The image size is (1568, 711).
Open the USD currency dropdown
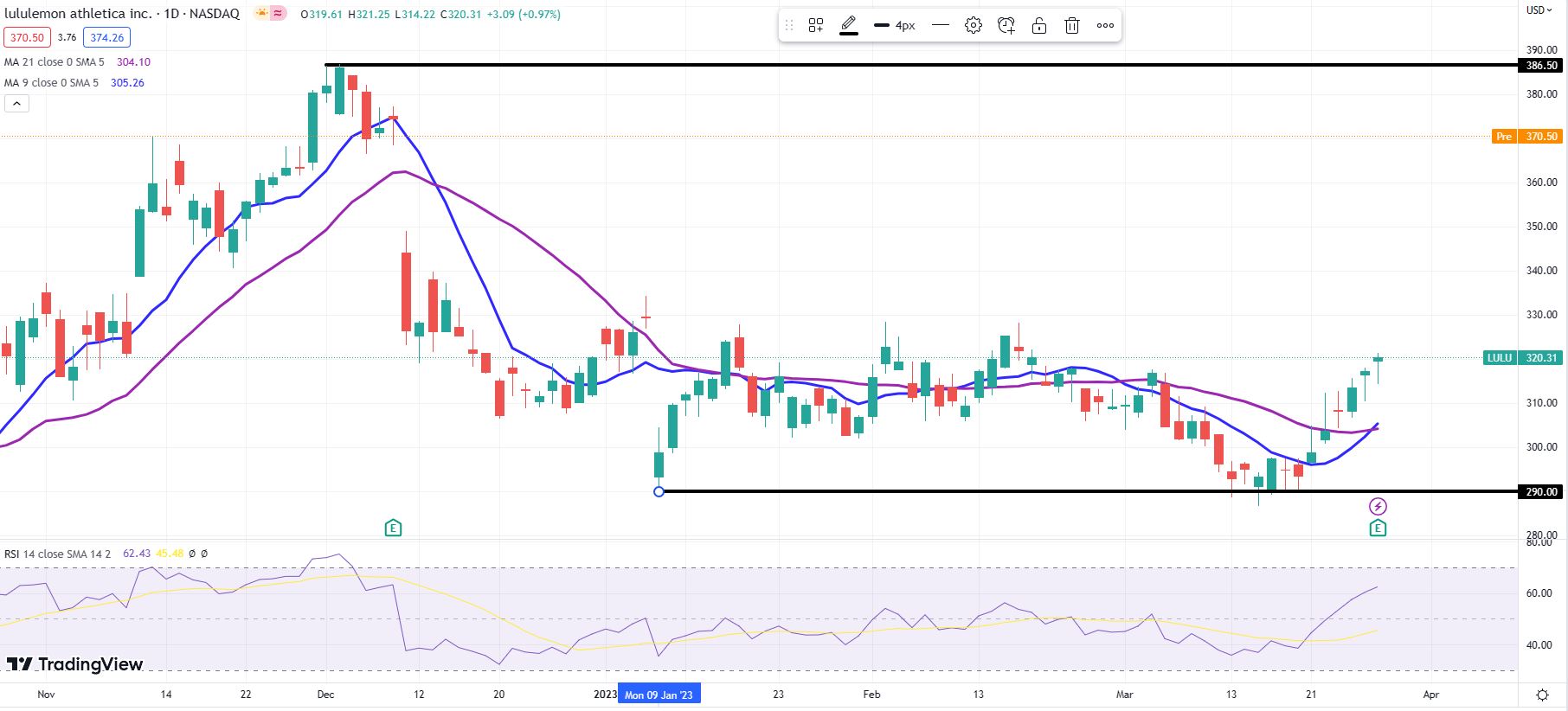tap(1539, 10)
